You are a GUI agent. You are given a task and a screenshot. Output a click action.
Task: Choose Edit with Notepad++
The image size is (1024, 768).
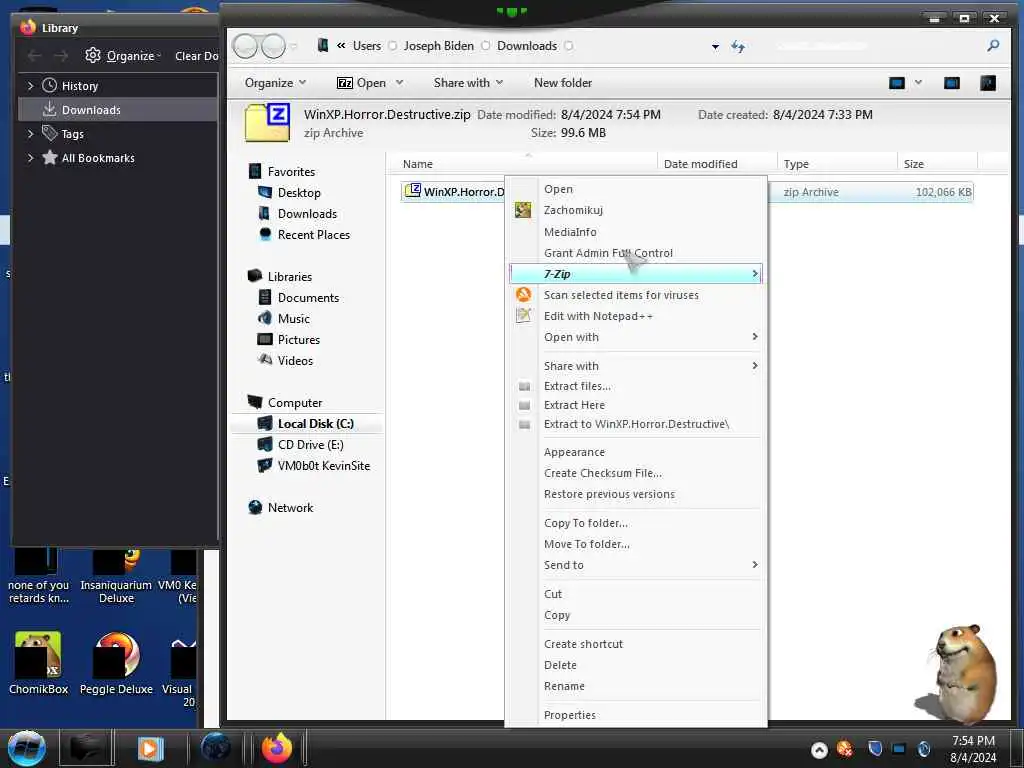pos(598,316)
